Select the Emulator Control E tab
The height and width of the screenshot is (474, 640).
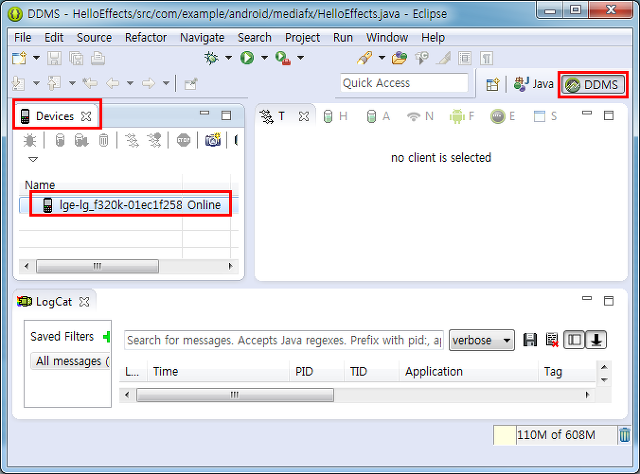(503, 116)
